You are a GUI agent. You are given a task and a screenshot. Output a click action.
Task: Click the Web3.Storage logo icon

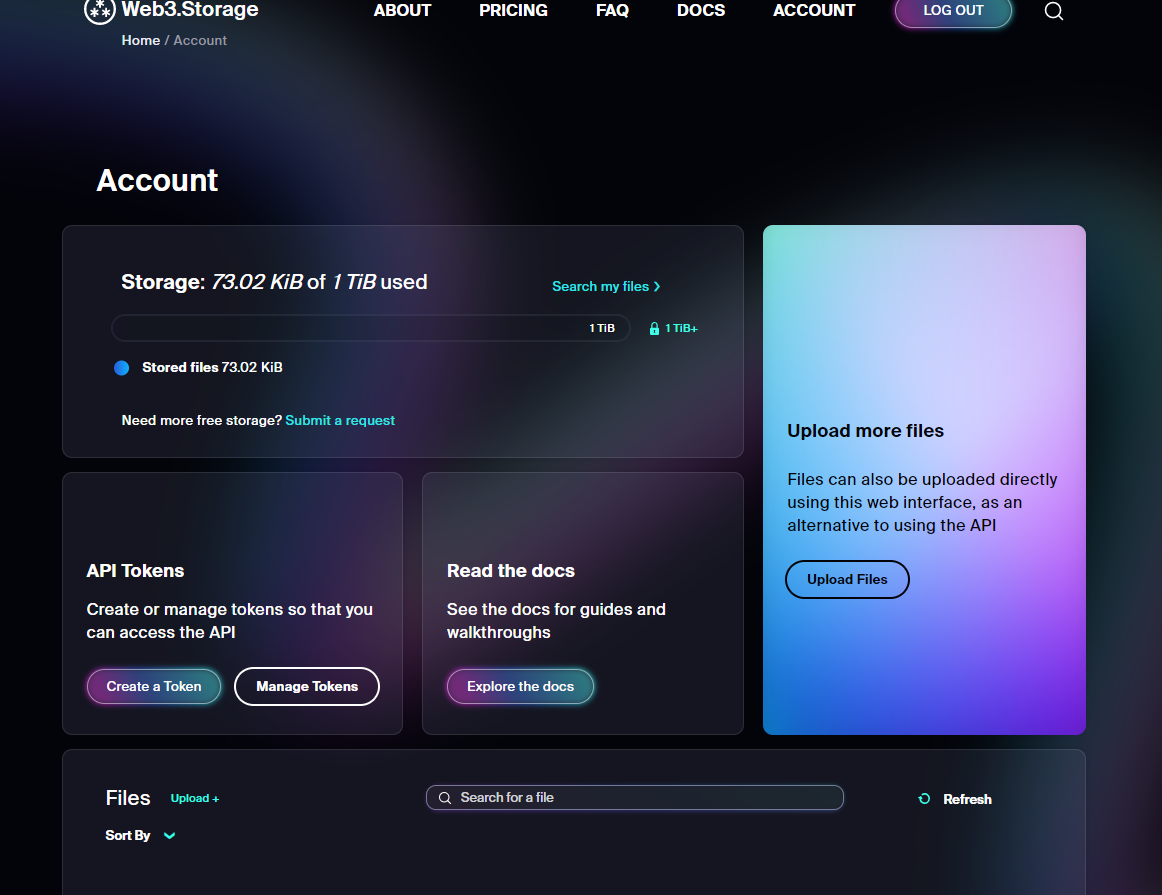pos(99,10)
